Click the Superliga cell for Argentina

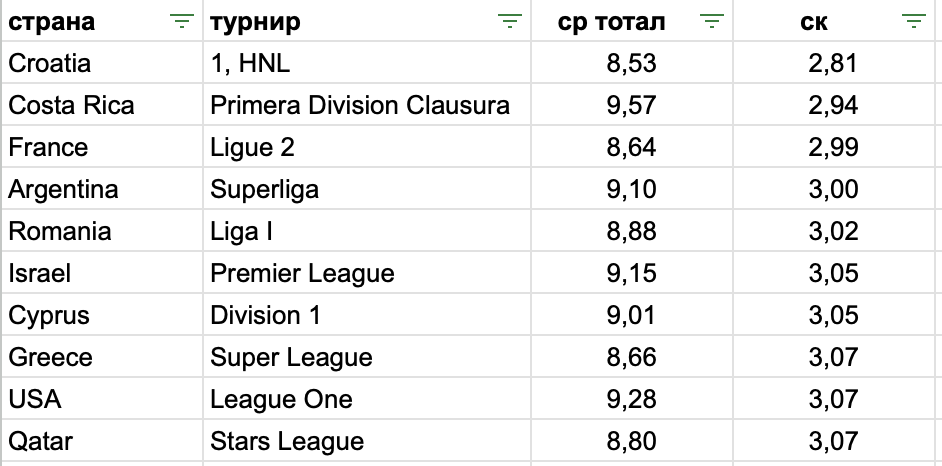click(x=367, y=189)
